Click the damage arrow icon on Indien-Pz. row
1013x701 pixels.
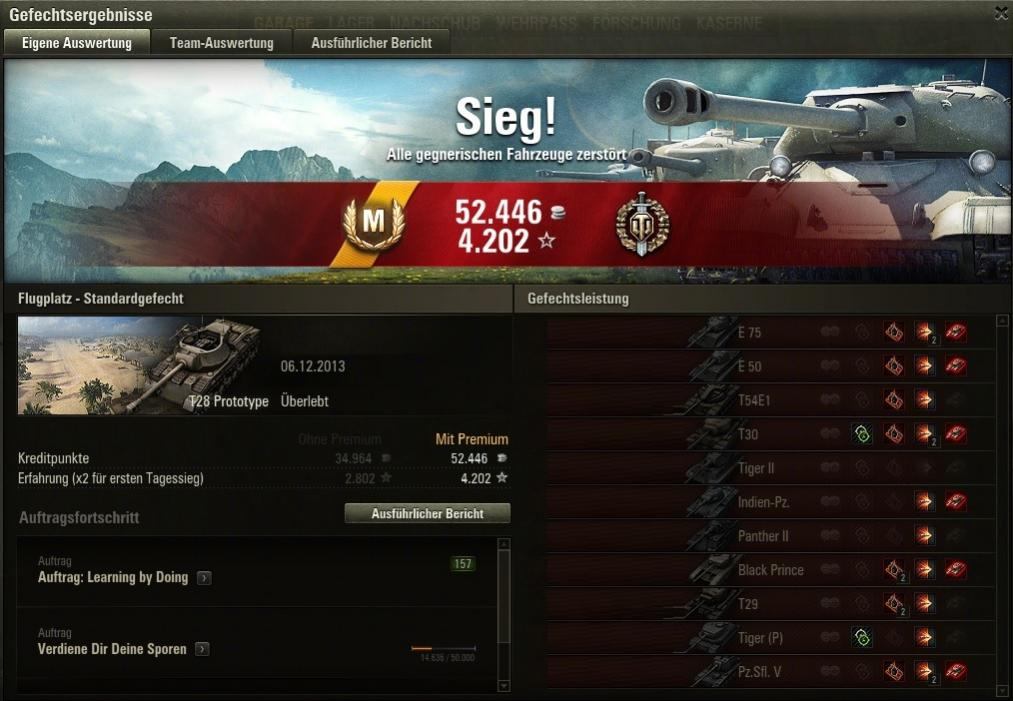pos(924,501)
